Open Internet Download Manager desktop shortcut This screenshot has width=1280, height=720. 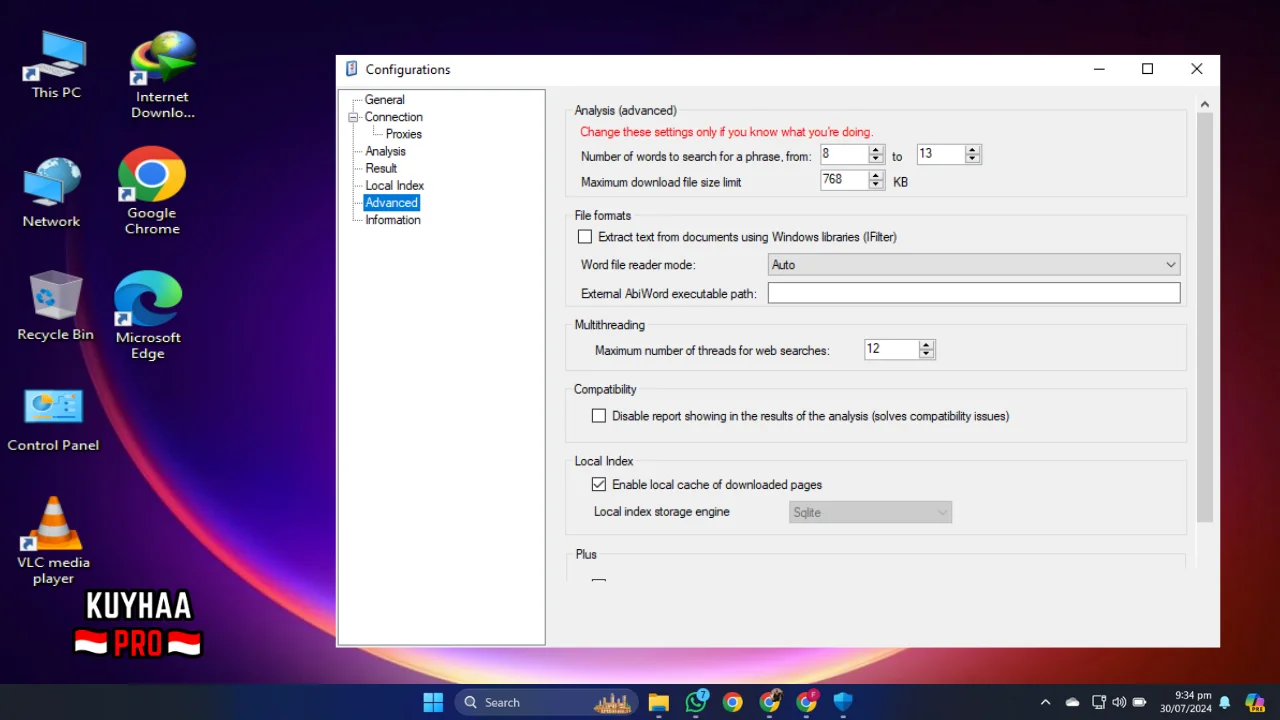[x=163, y=75]
